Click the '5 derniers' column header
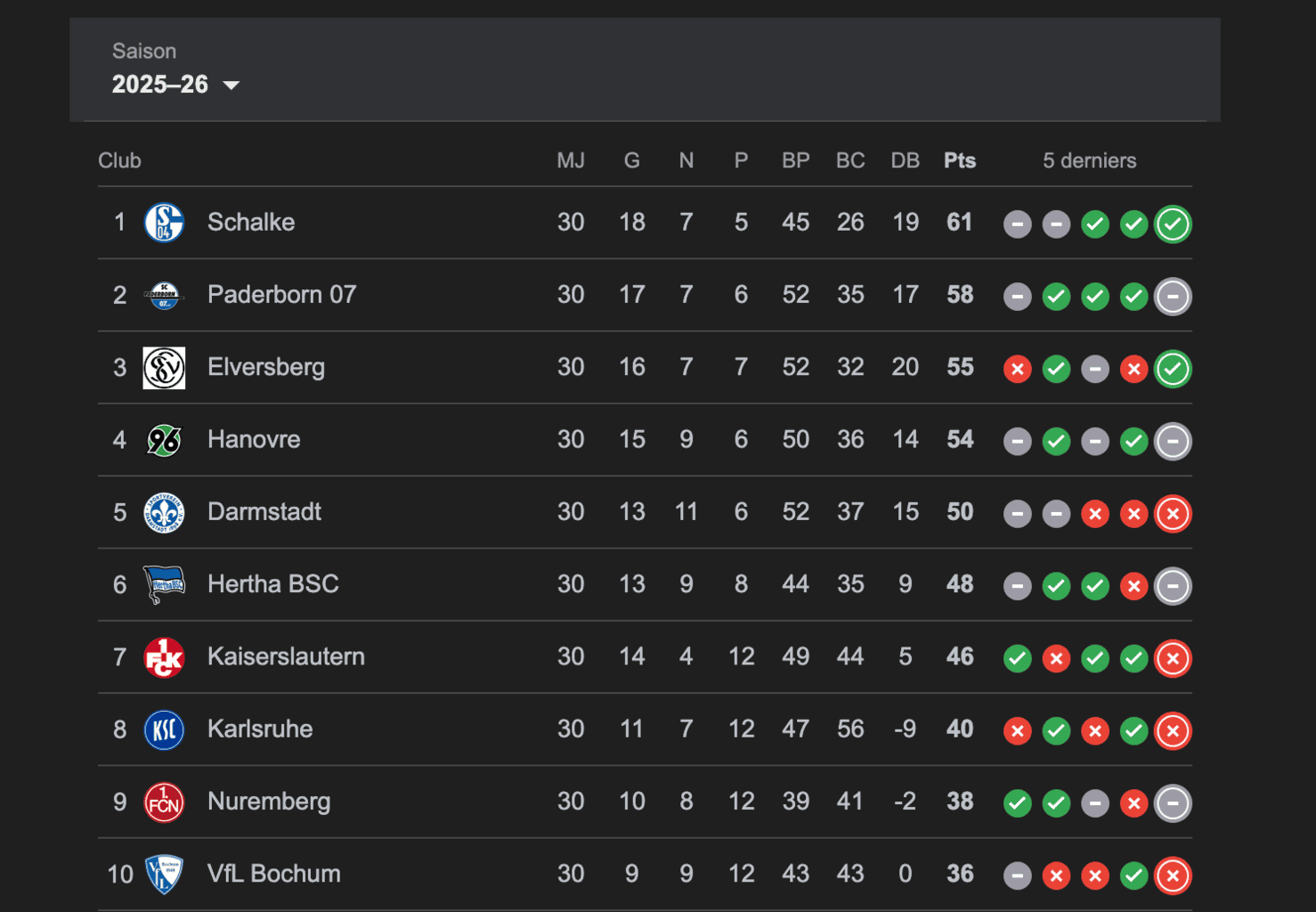This screenshot has height=912, width=1316. [x=1089, y=161]
